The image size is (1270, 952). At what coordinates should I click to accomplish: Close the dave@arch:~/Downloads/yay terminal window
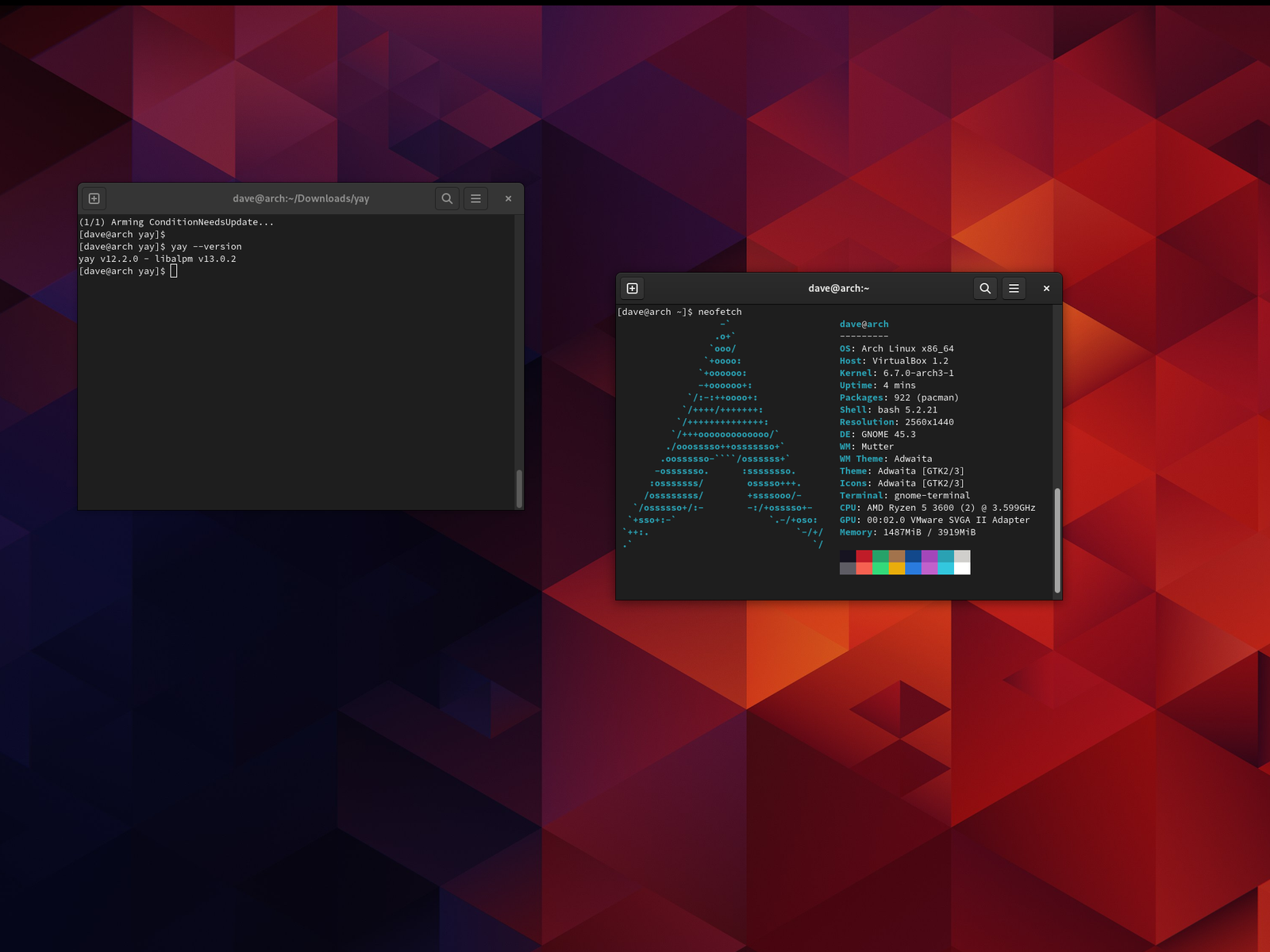point(508,198)
